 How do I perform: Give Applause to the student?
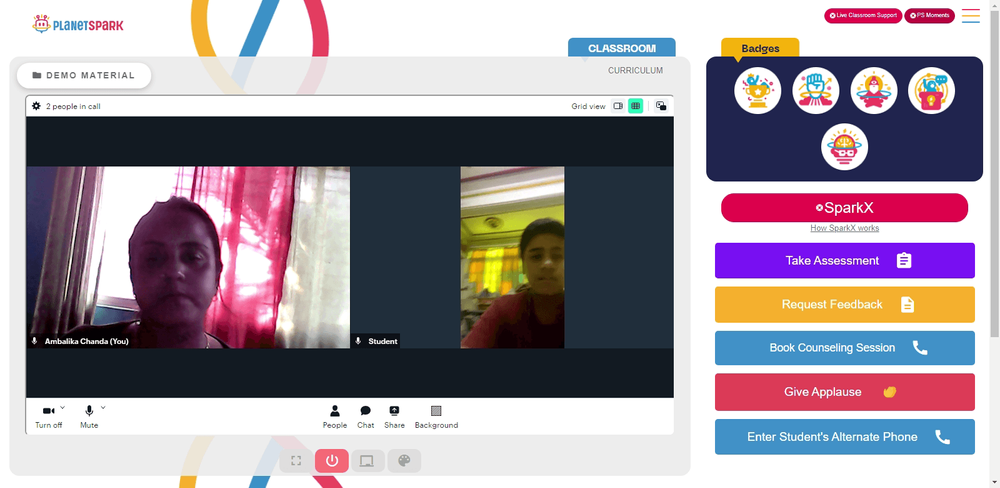[844, 392]
